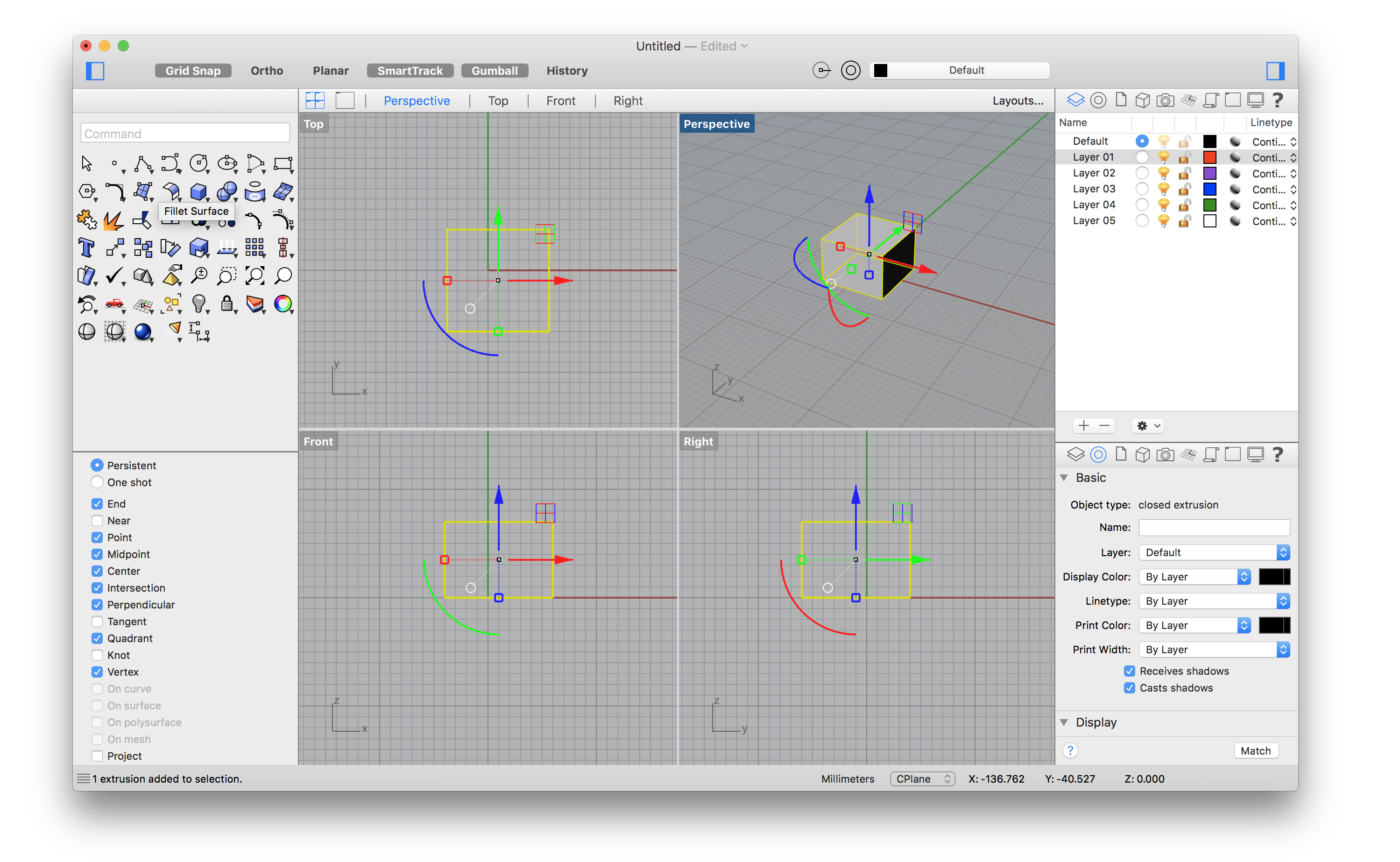Open the Print Width dropdown
The width and height of the screenshot is (1400, 862).
pyautogui.click(x=1214, y=650)
